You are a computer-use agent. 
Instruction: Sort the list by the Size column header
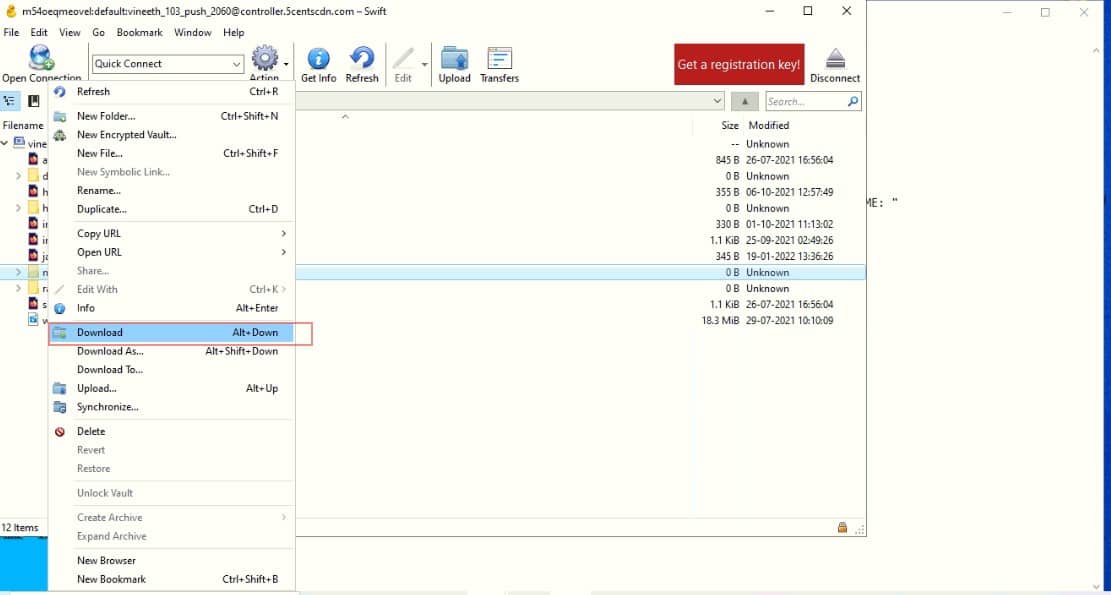pyautogui.click(x=730, y=125)
